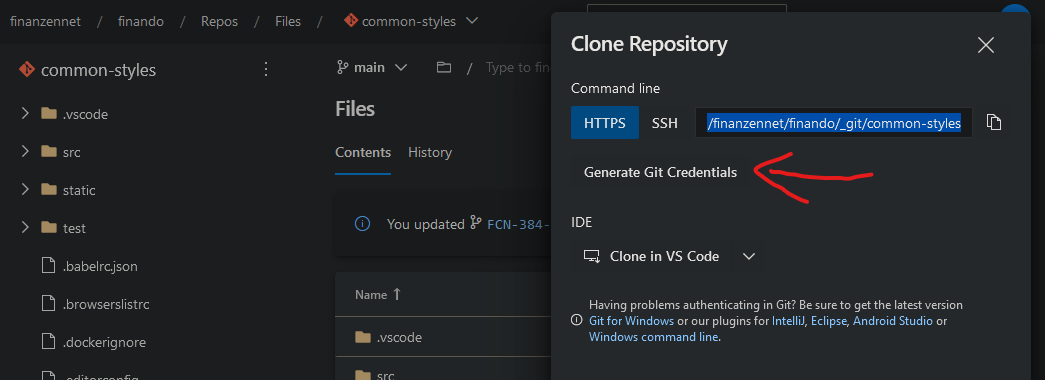Open the Eclipse plugin link
The height and width of the screenshot is (380, 1045).
828,321
